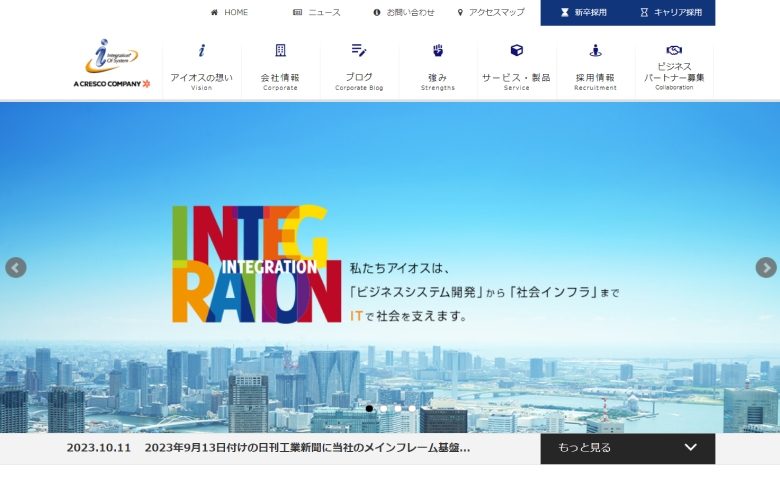
Task: Click the news icon beside ニュース
Action: (x=297, y=12)
